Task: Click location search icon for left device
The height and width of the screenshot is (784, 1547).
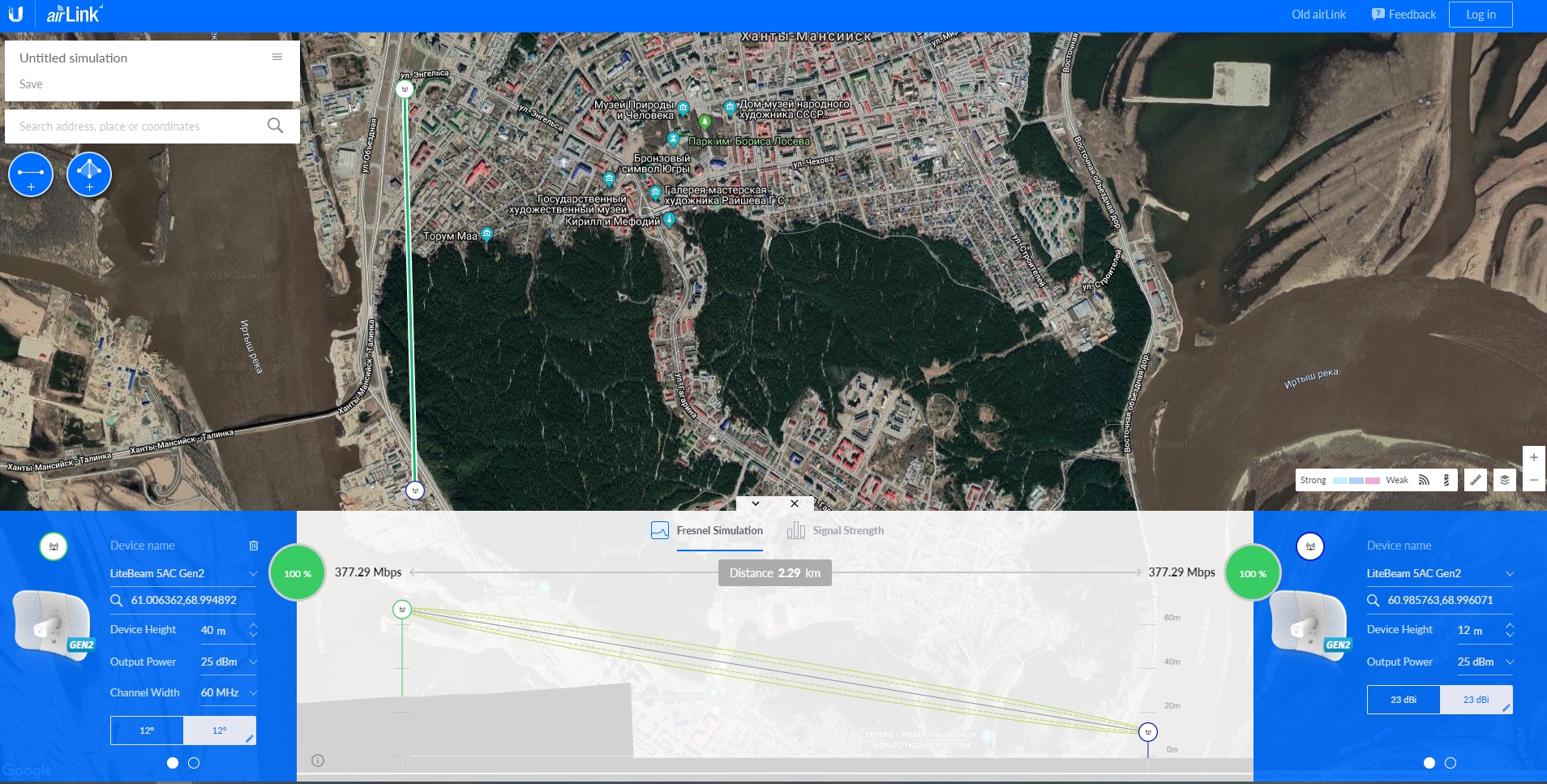Action: tap(117, 600)
